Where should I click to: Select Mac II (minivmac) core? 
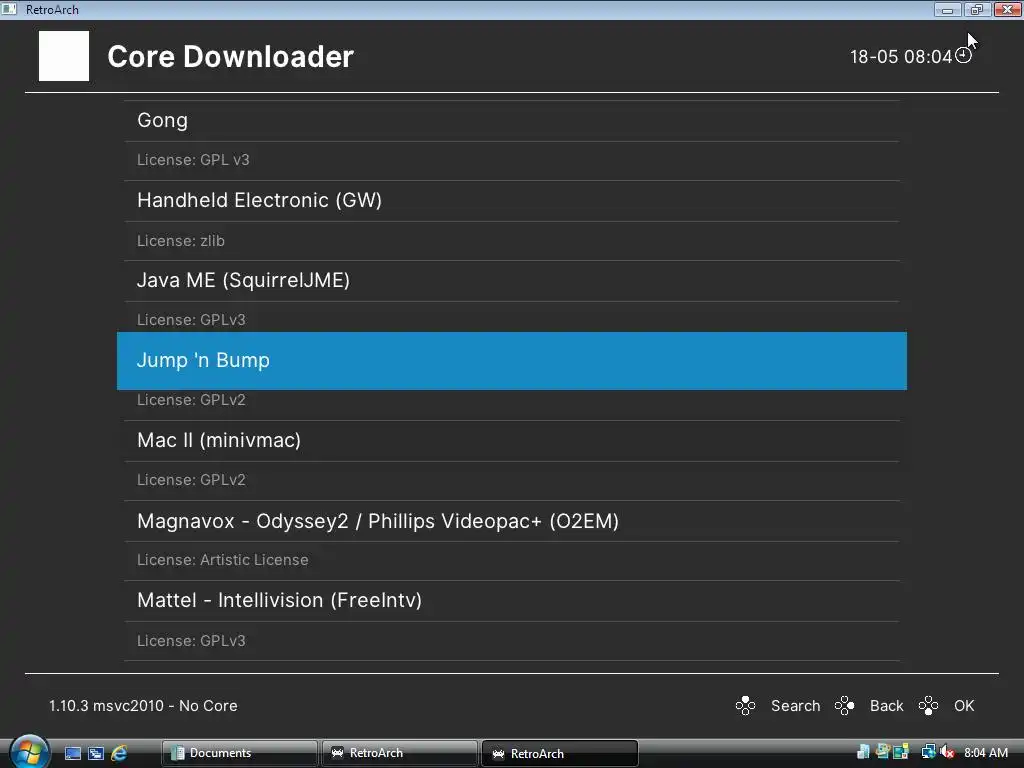tap(511, 441)
